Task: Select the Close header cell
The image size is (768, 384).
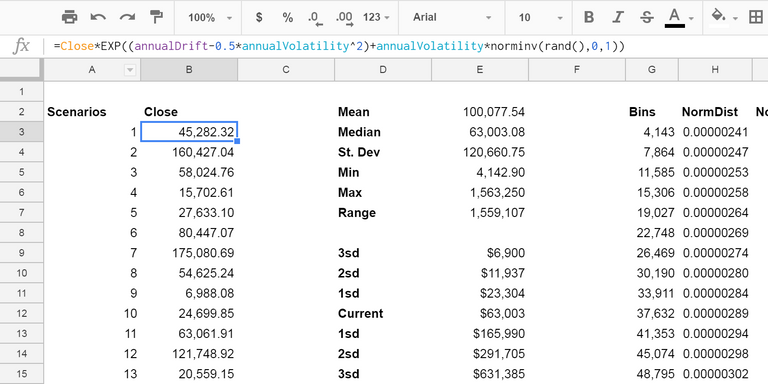Action: click(x=189, y=112)
